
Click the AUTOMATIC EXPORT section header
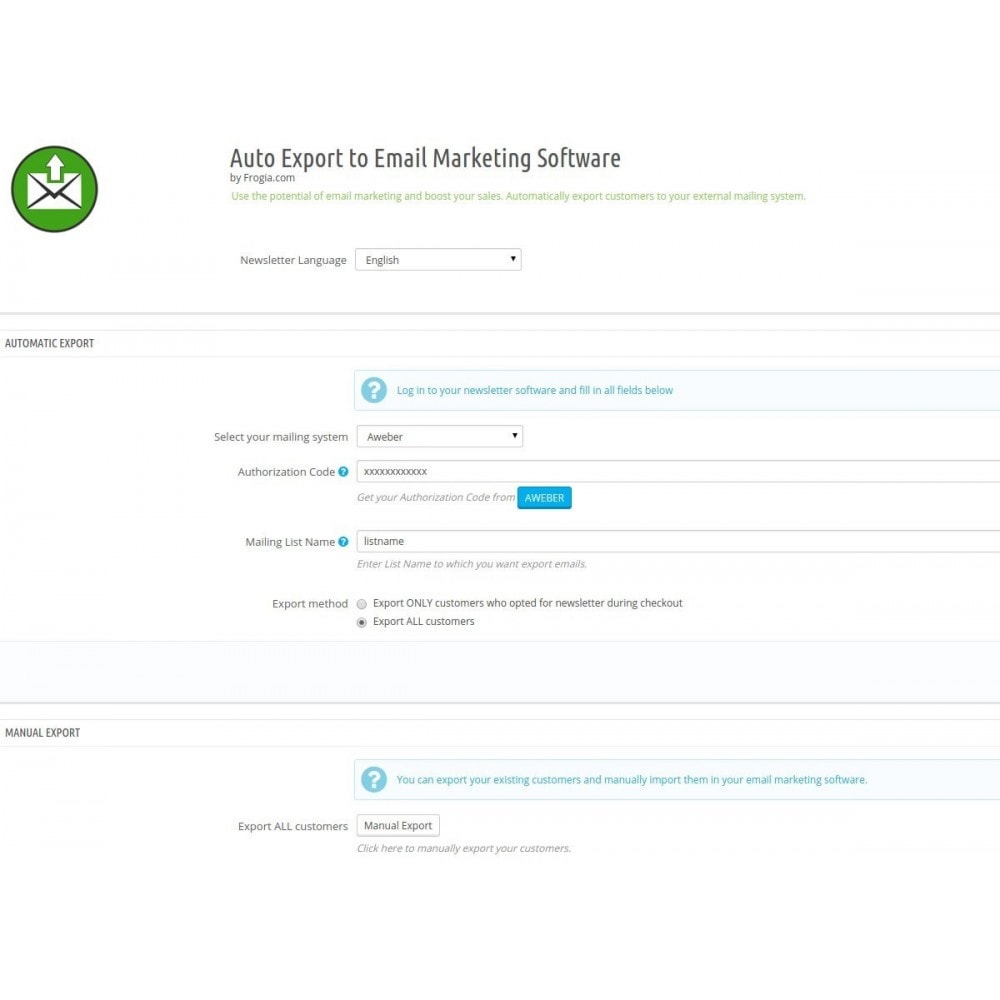coord(49,343)
